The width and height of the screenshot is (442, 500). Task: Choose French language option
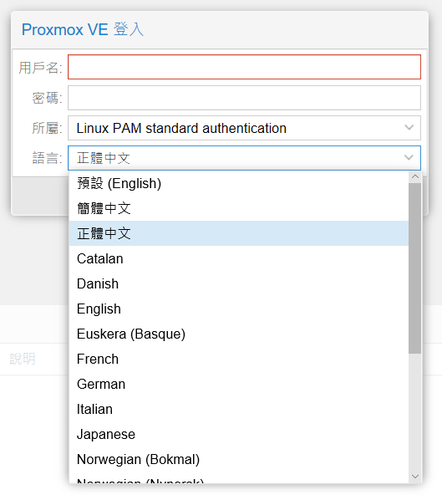tap(239, 359)
